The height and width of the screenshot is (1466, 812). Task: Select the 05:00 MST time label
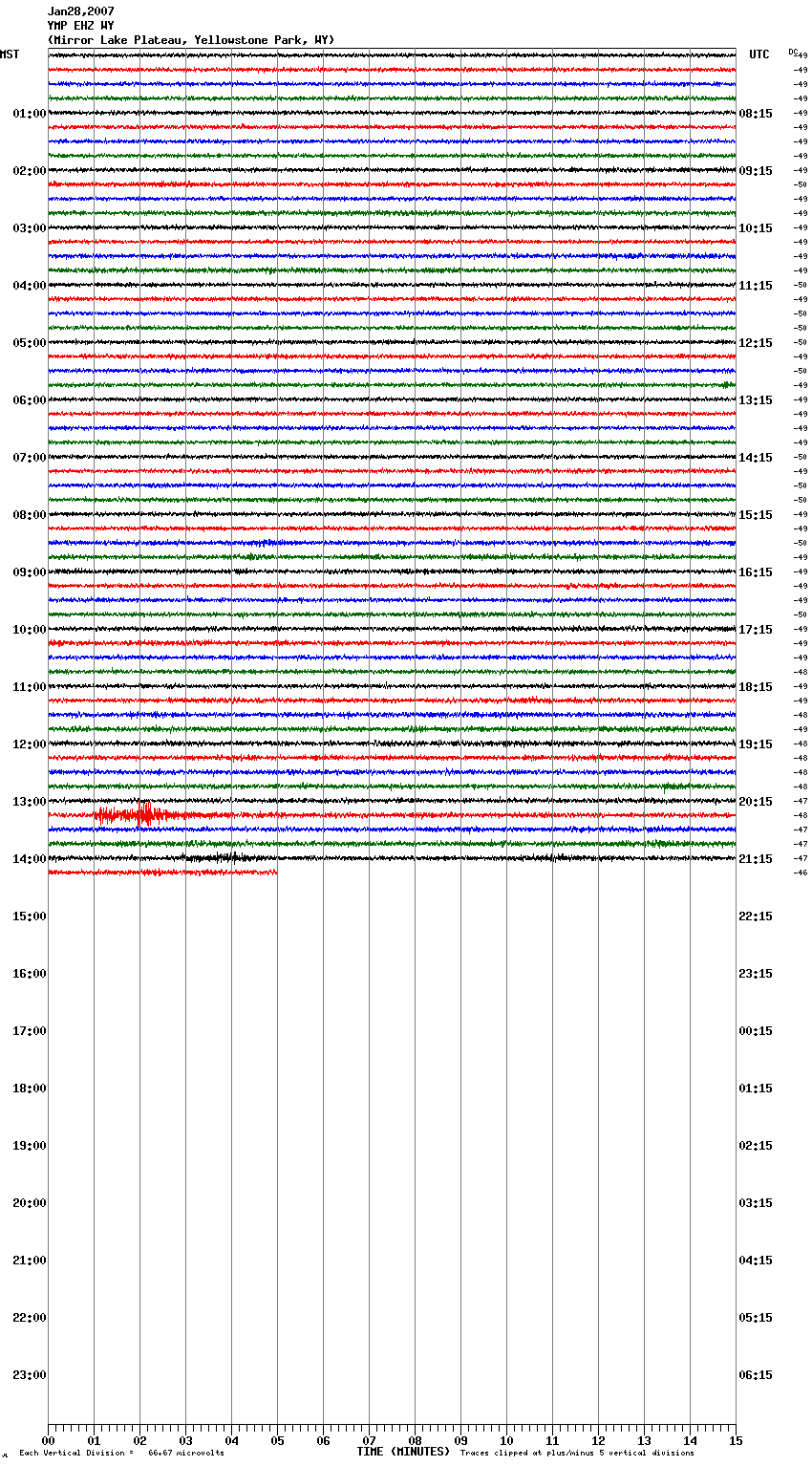click(29, 343)
